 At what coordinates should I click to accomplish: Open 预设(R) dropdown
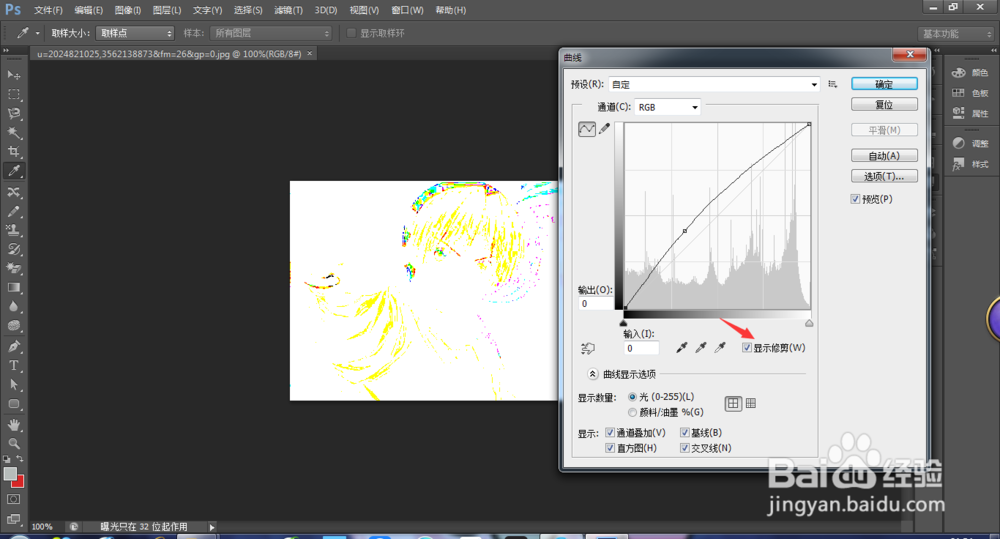pos(714,84)
